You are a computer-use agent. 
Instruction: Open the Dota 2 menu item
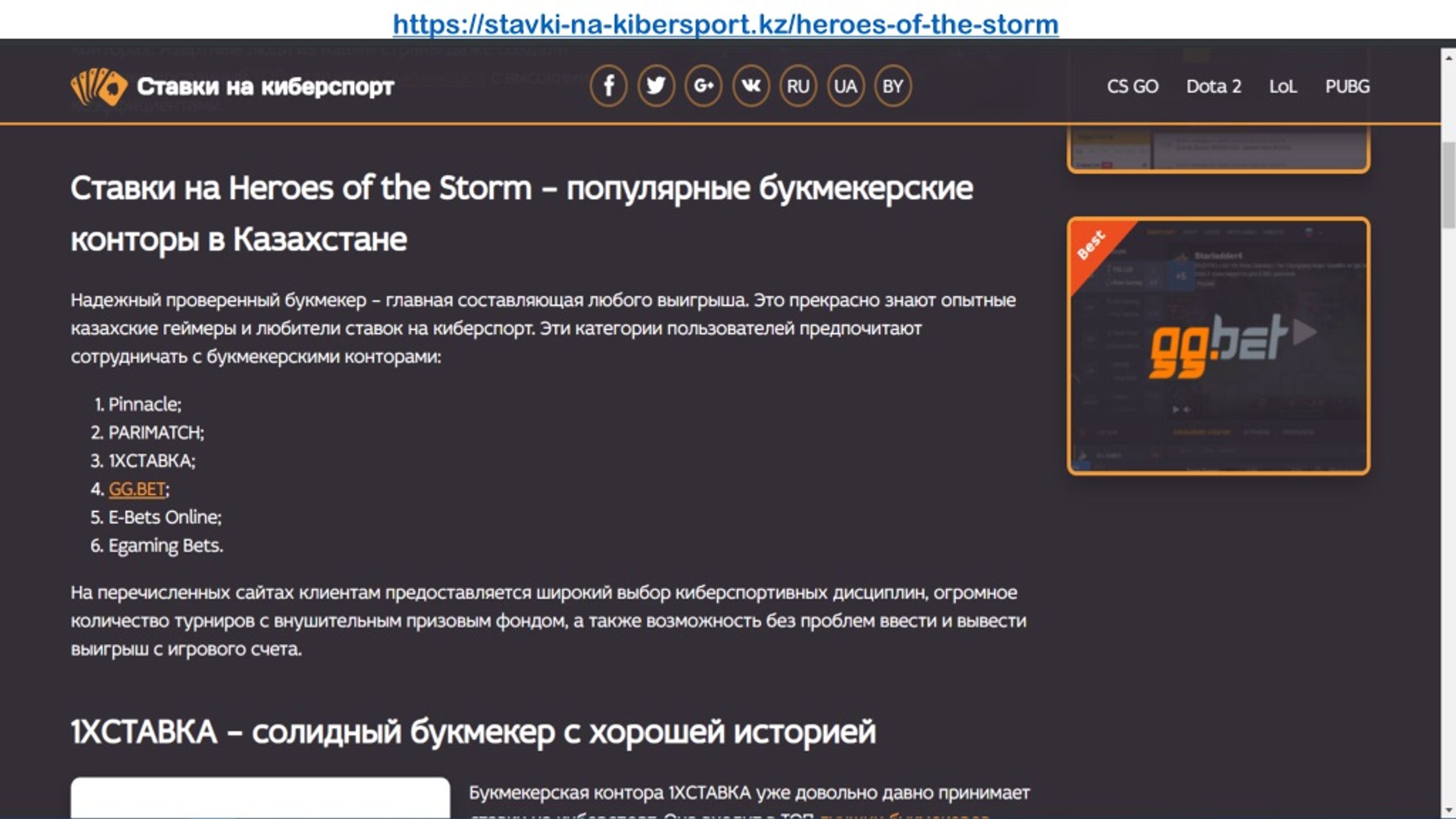point(1214,86)
